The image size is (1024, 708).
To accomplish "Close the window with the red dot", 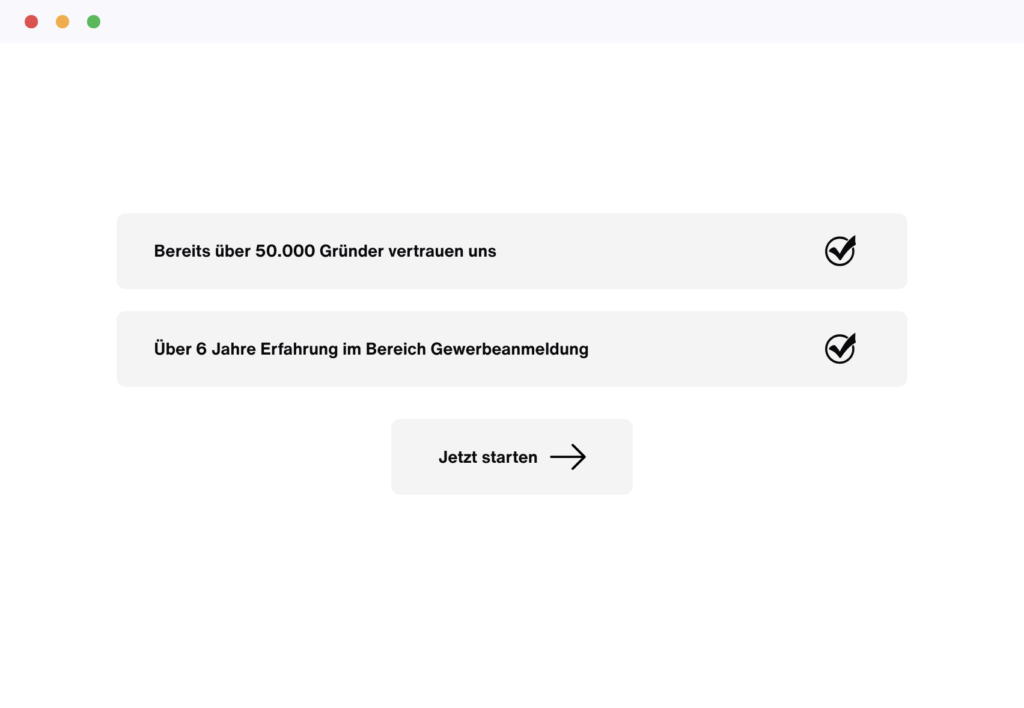I will pyautogui.click(x=31, y=22).
